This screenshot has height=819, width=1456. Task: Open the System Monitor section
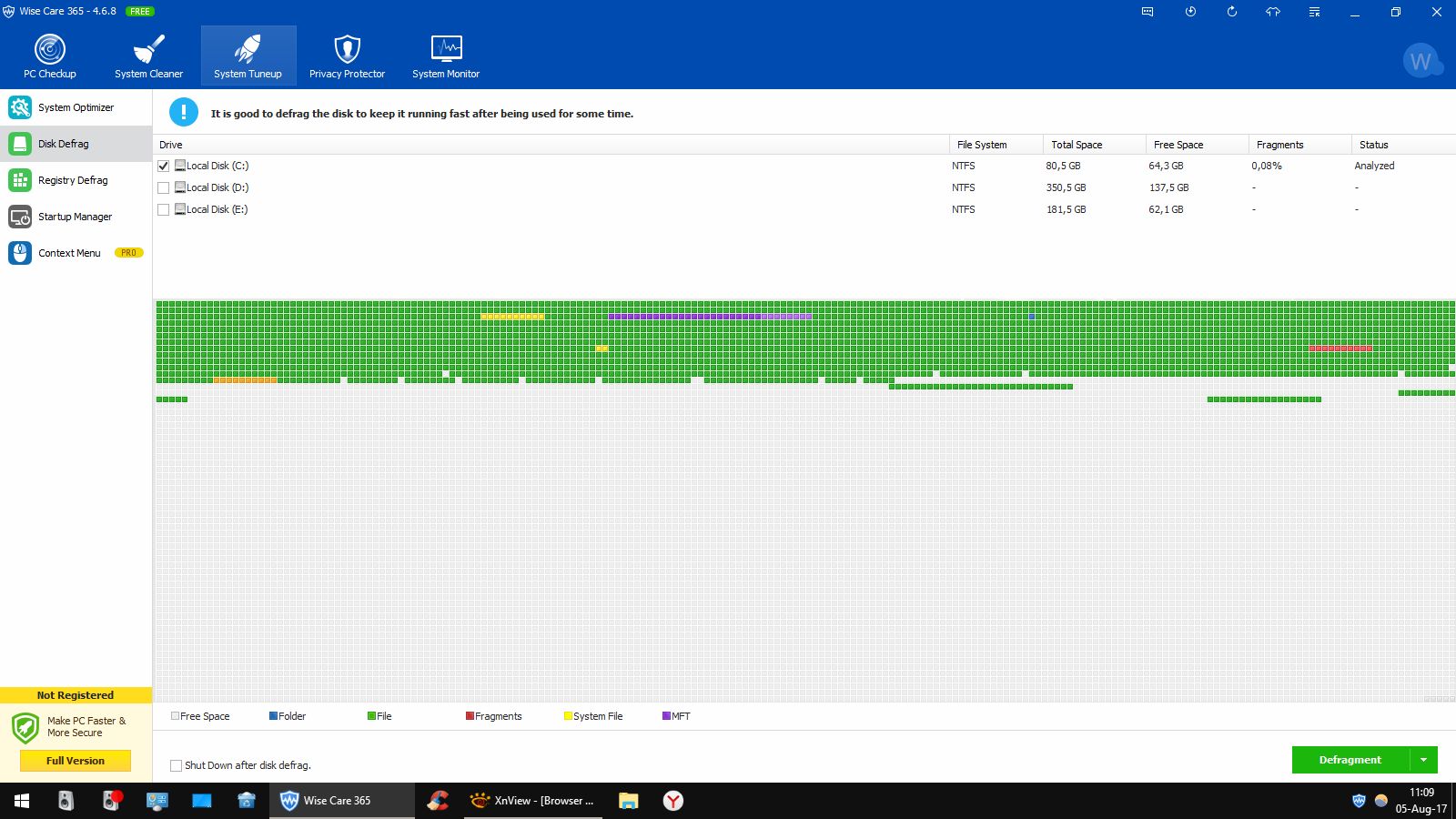(446, 56)
